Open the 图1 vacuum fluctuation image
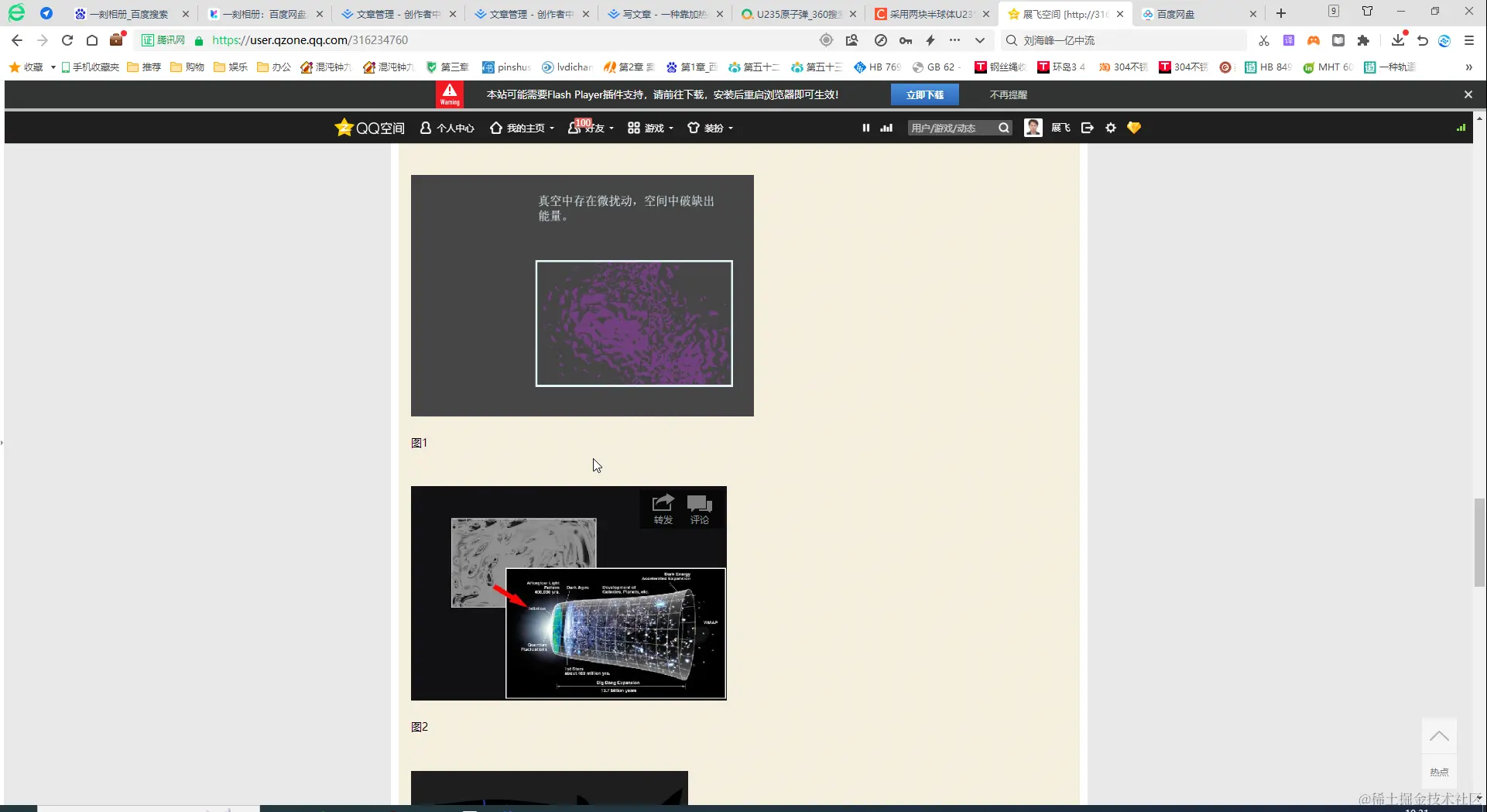Screen dimensions: 1487x812 pyautogui.click(x=582, y=296)
